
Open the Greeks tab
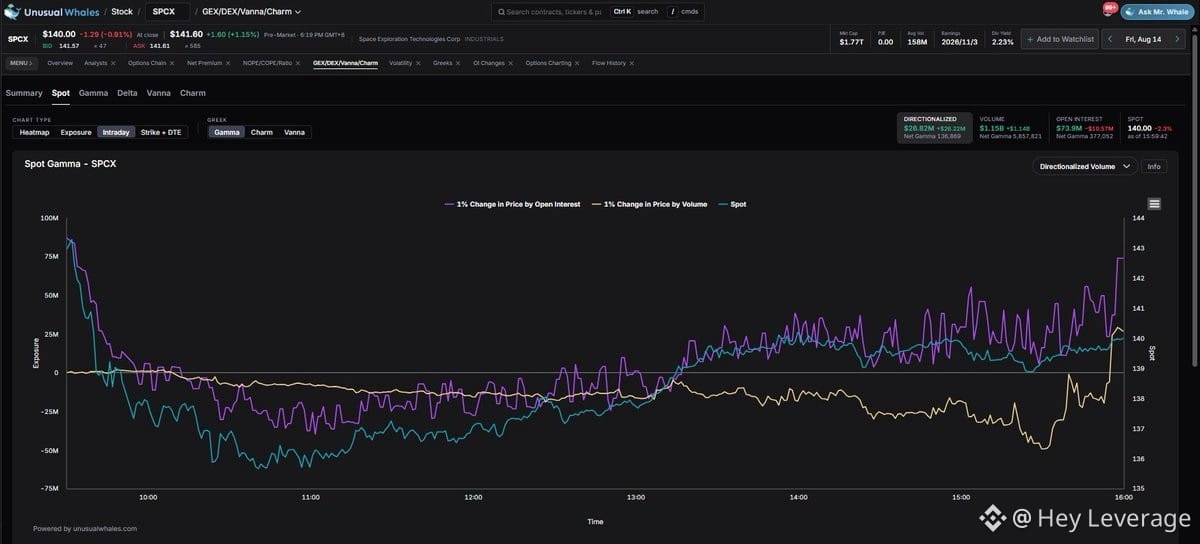(442, 63)
